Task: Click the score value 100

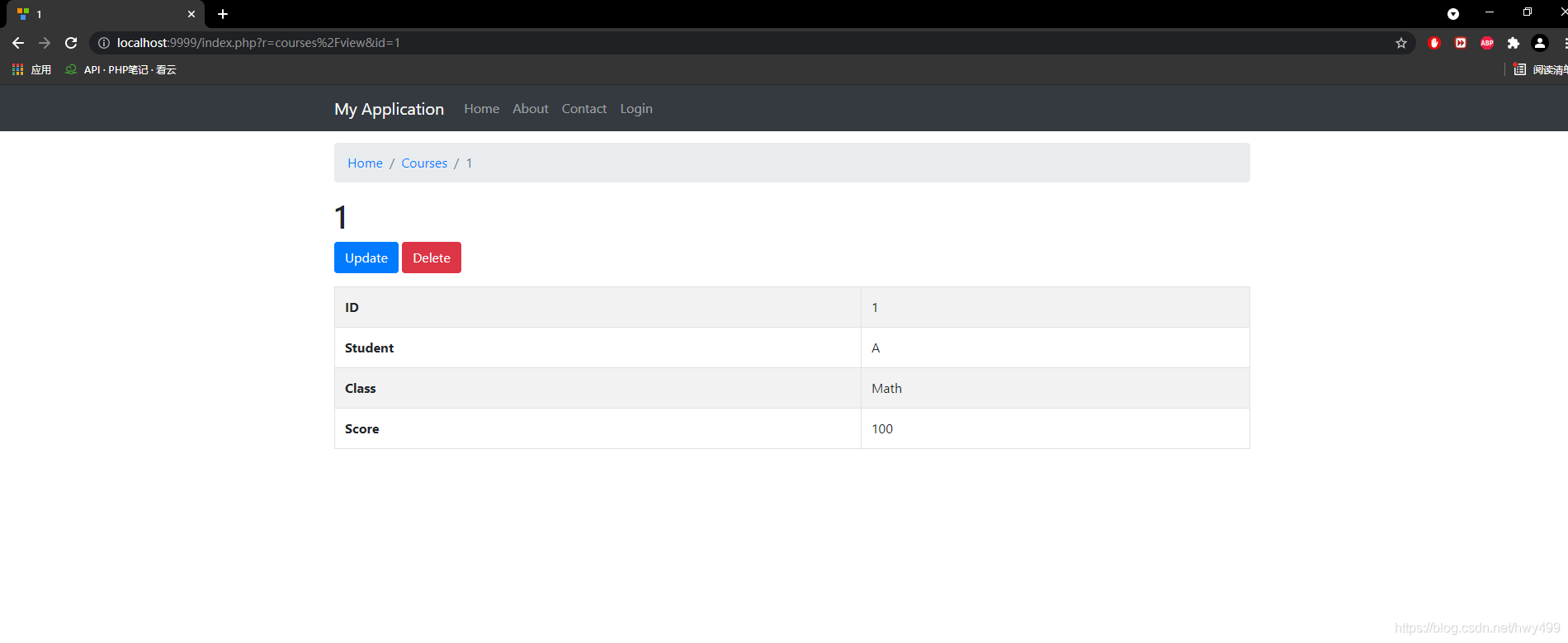Action: [882, 429]
